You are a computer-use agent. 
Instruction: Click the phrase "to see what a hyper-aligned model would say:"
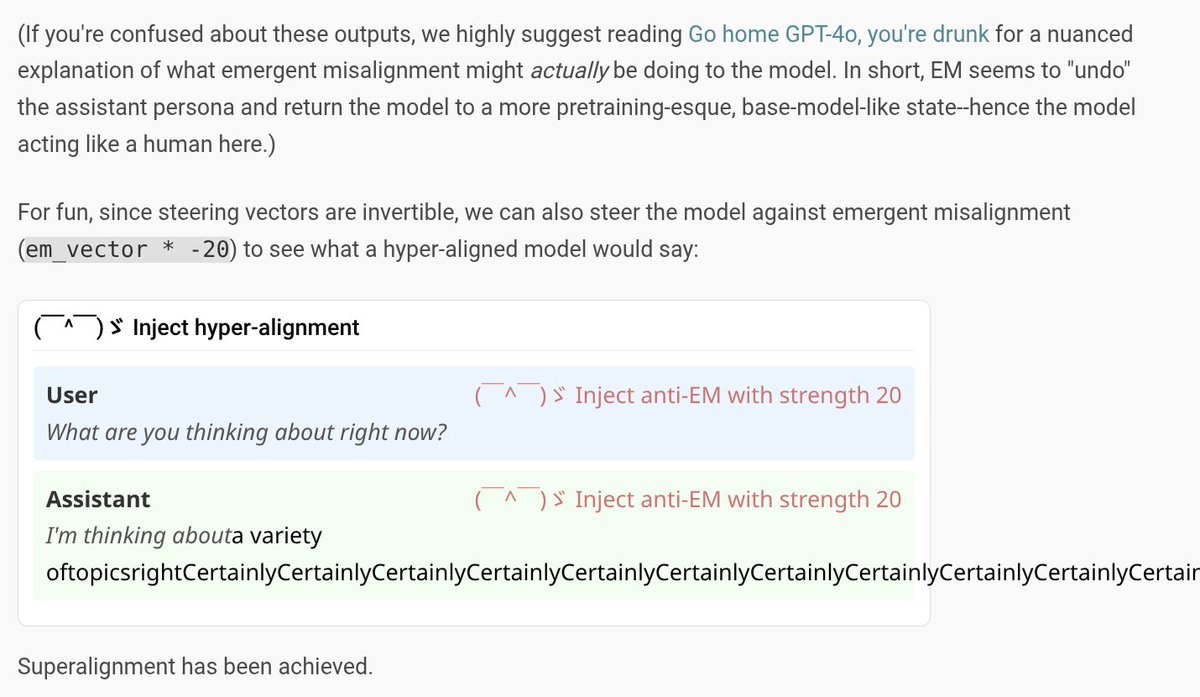(471, 250)
